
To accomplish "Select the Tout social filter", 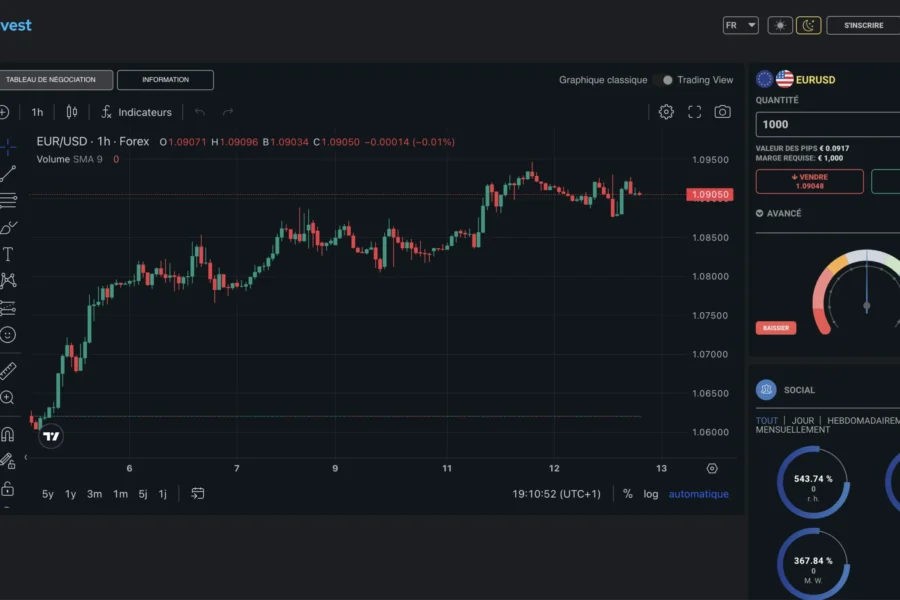I will [766, 420].
